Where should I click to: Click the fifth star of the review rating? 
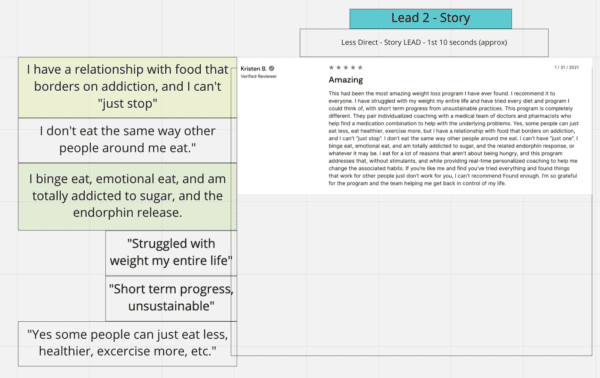pos(360,68)
